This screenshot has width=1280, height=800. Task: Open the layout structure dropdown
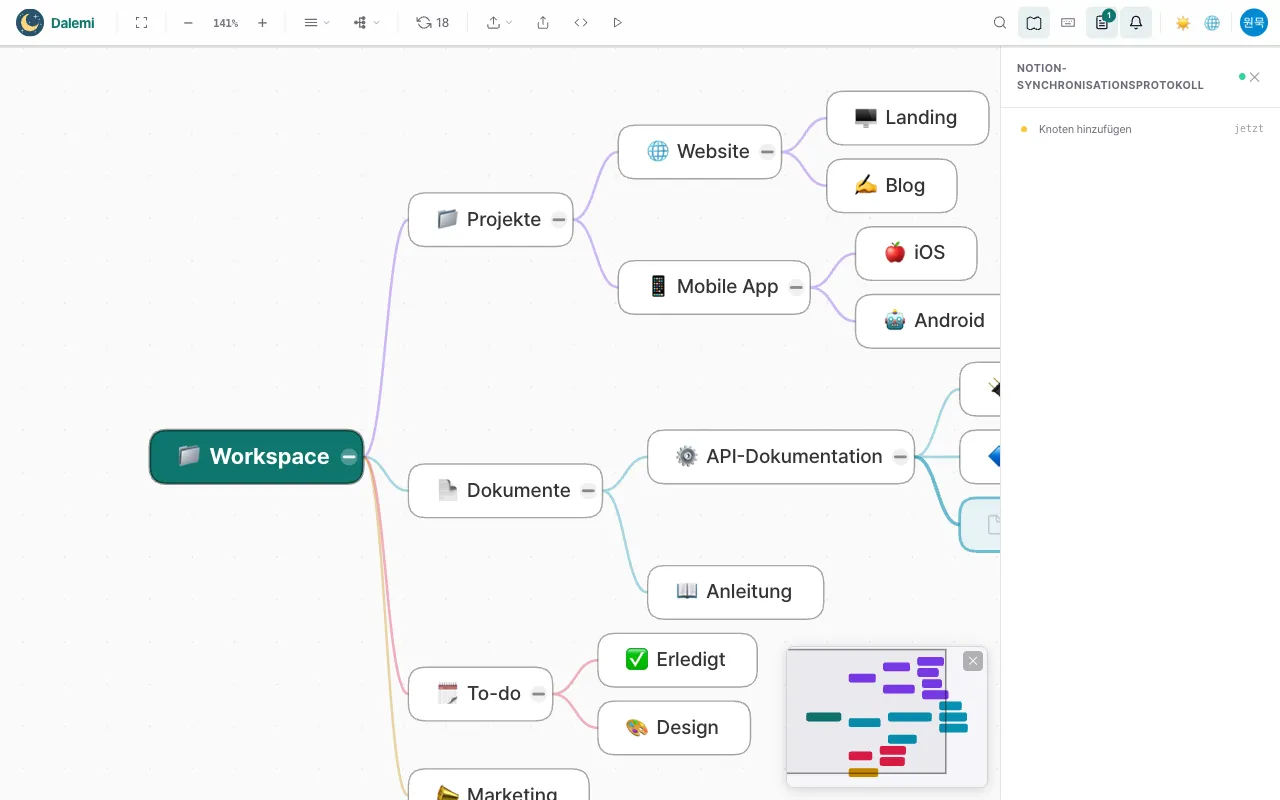(x=366, y=22)
